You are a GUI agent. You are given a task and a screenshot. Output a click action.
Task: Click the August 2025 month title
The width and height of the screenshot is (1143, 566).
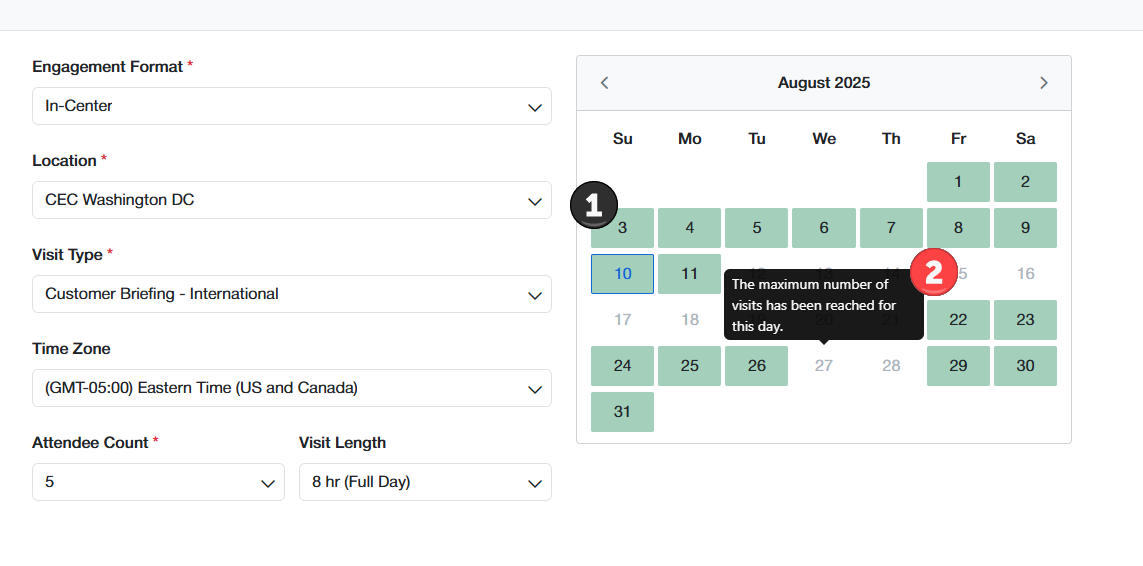tap(824, 83)
